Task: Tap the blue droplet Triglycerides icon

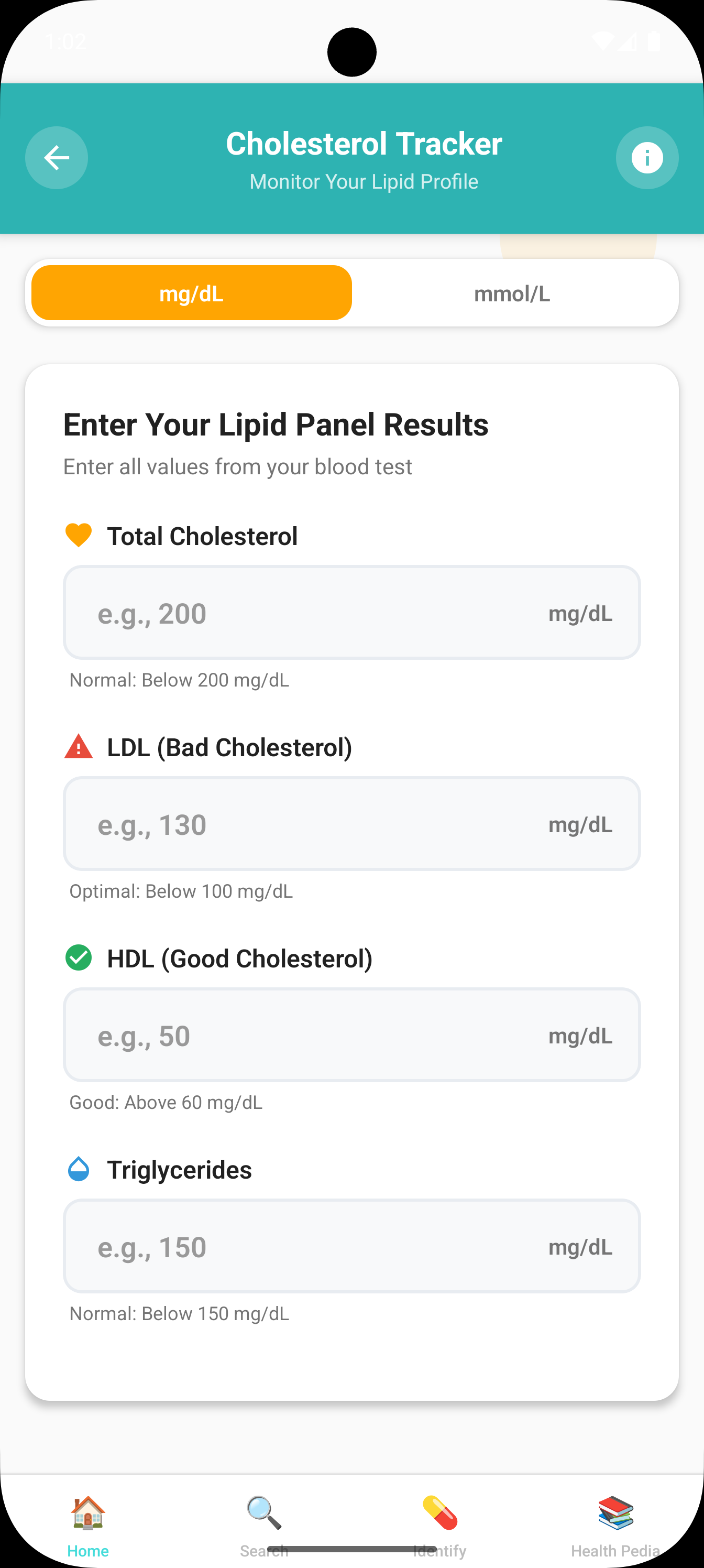Action: click(x=79, y=1169)
